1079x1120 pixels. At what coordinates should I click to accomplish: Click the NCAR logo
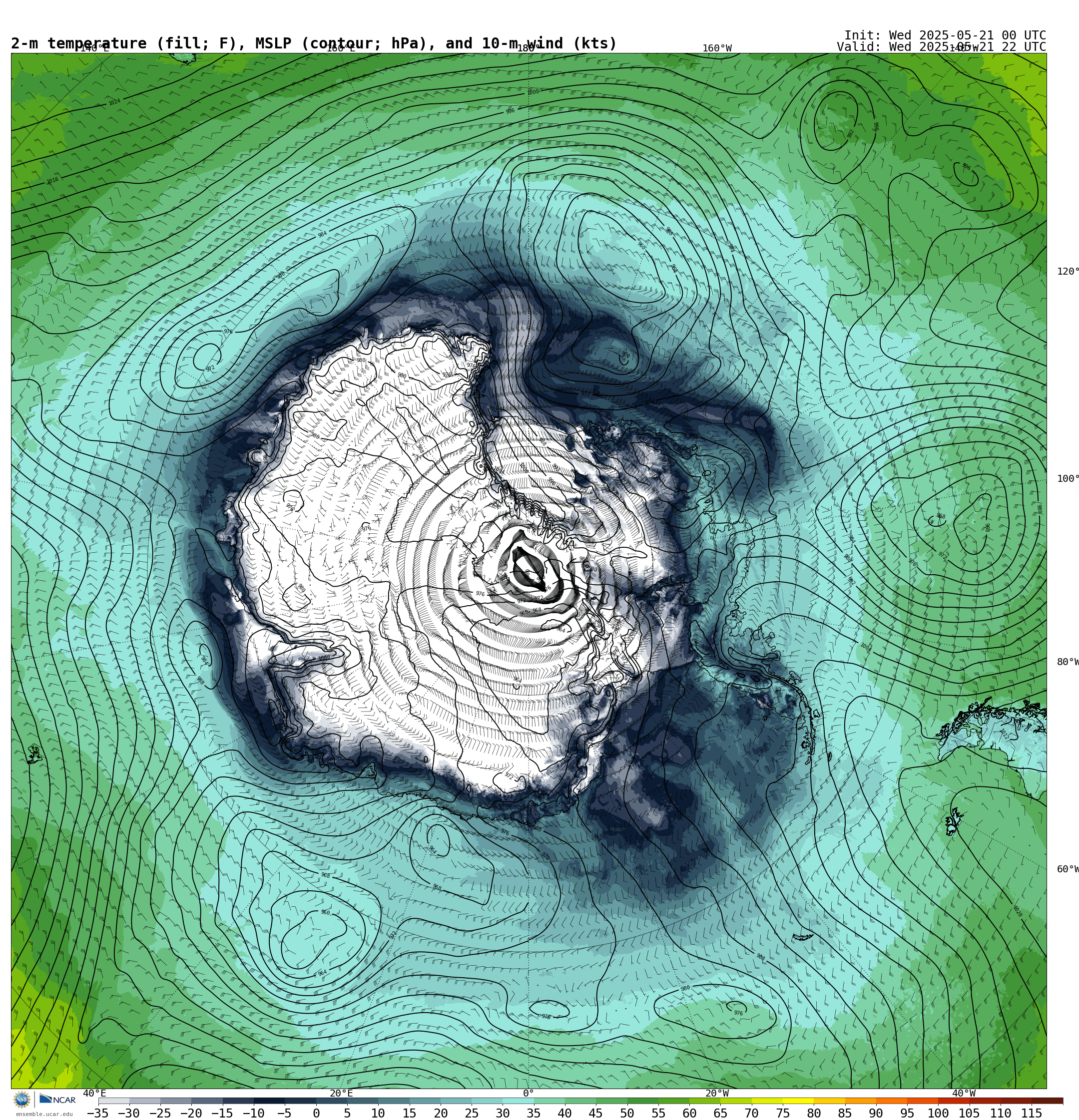pyautogui.click(x=57, y=1100)
